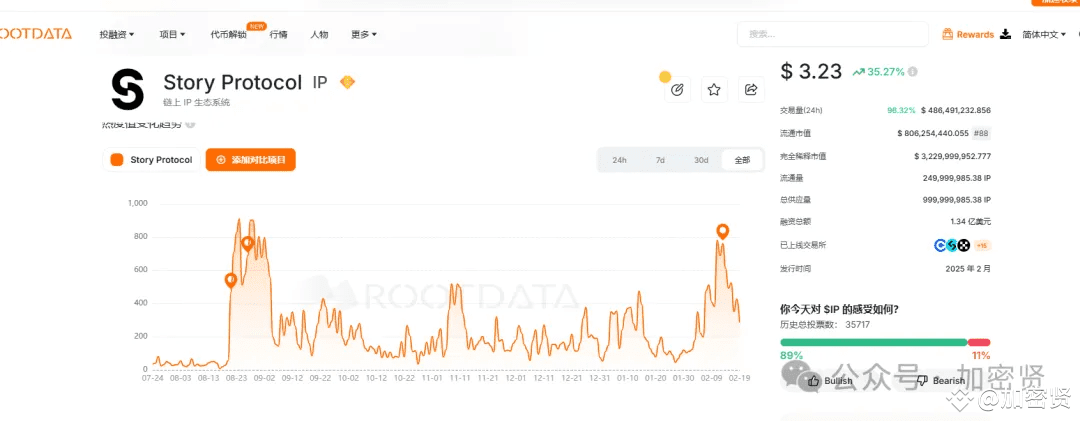Expand the 更多 navigation dropdown

click(x=364, y=34)
